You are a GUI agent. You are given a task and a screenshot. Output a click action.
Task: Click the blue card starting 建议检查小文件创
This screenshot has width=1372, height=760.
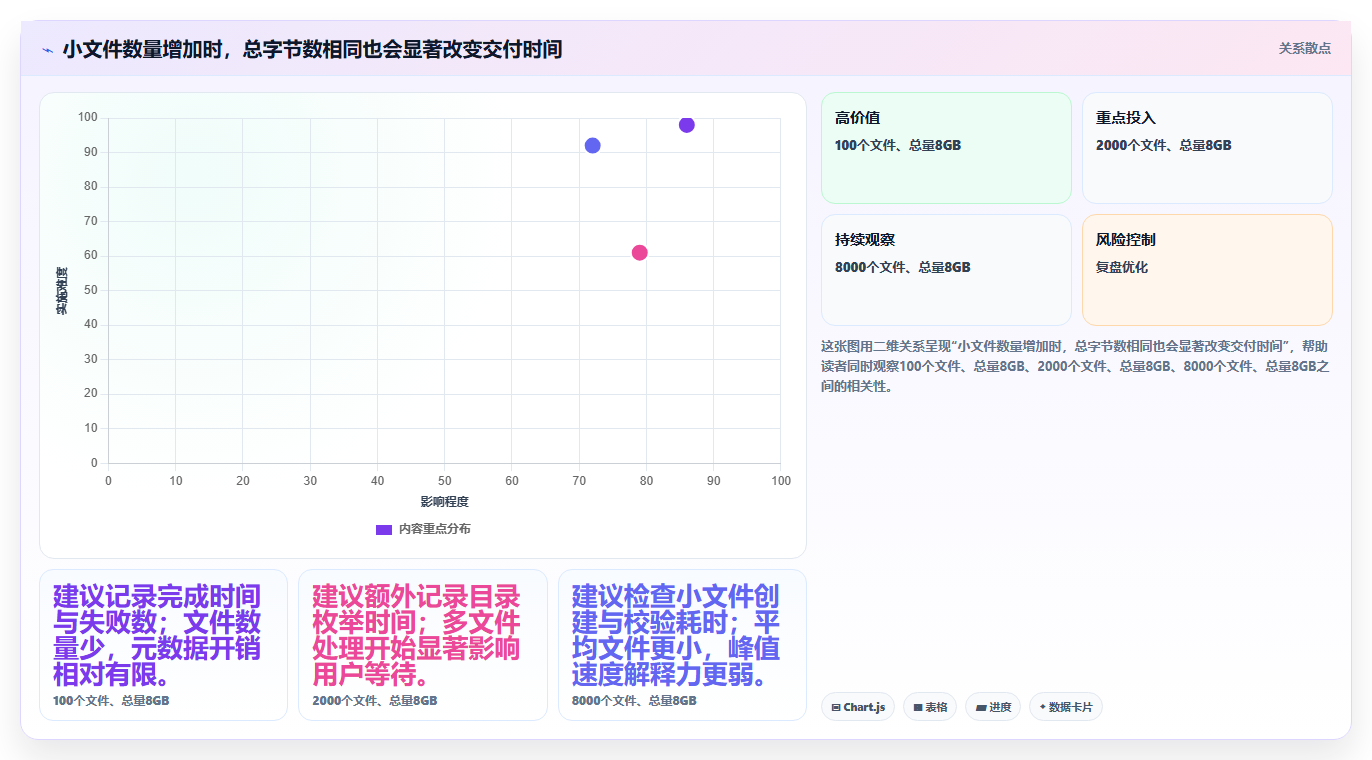coord(682,645)
